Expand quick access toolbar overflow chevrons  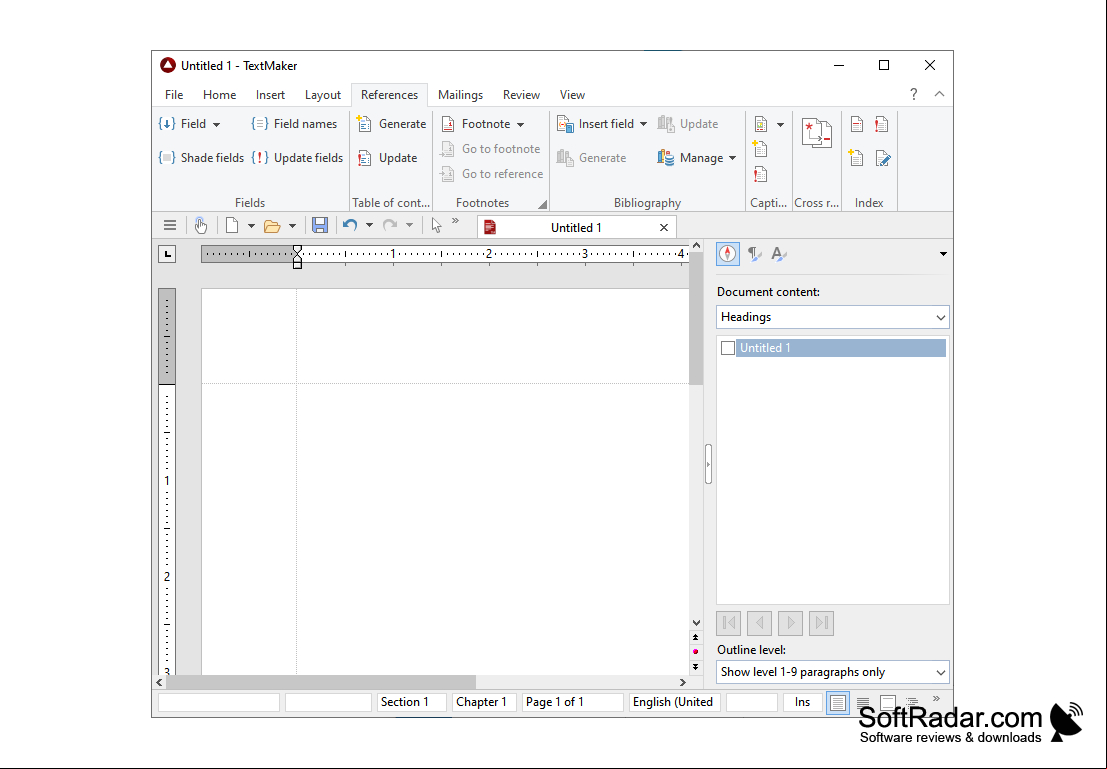pyautogui.click(x=455, y=222)
